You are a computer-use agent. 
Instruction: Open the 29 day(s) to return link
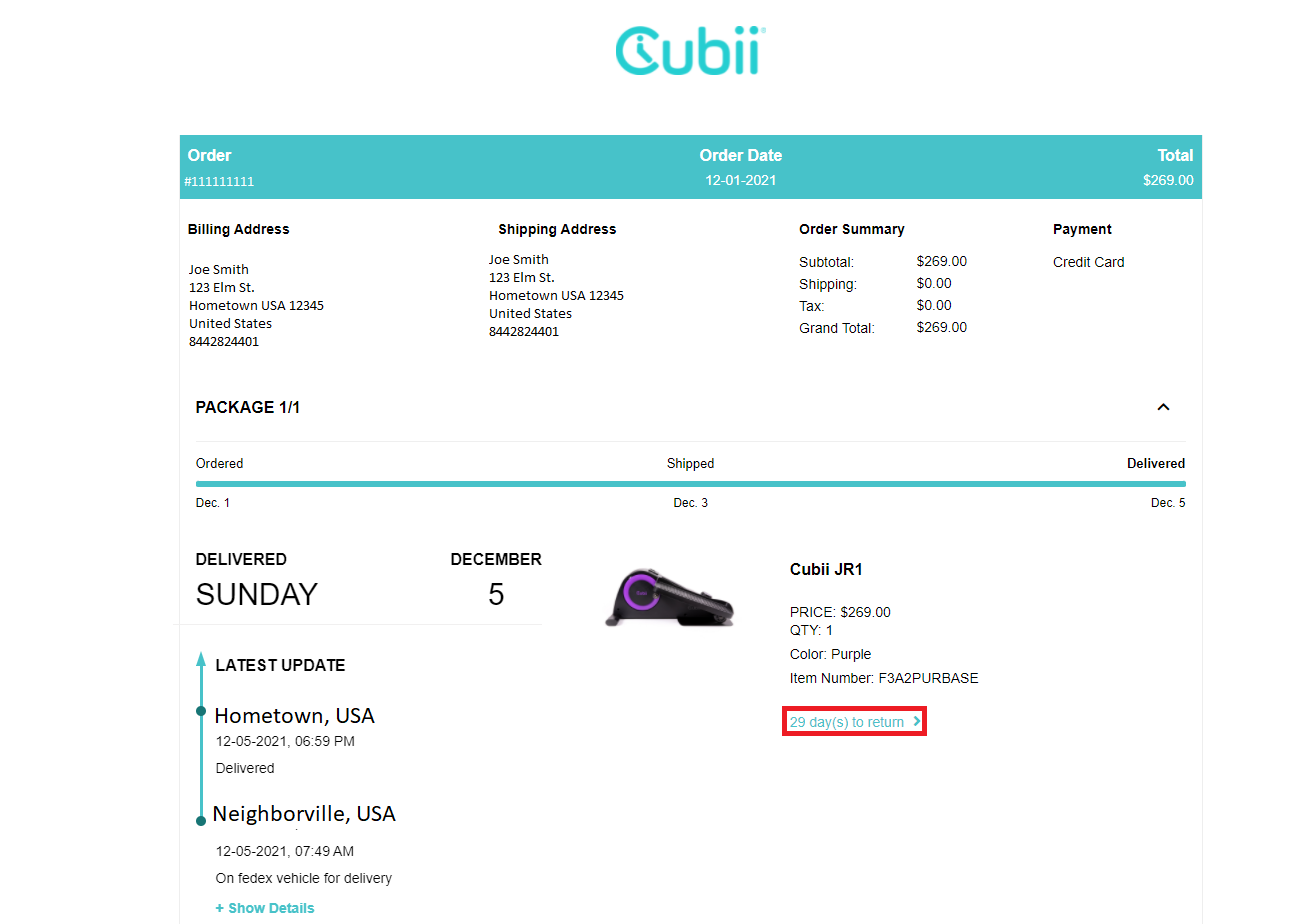[846, 722]
